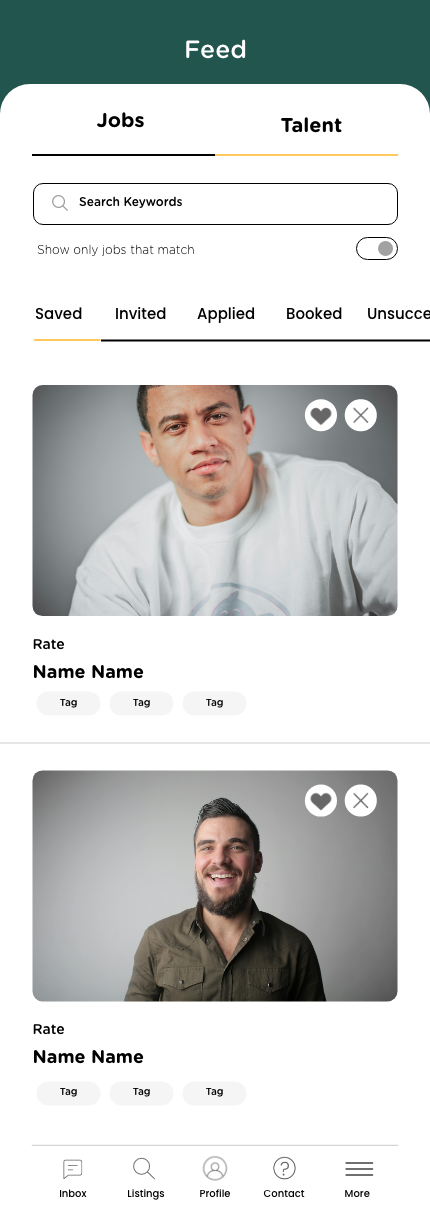
Task: Open the first talent photo with white sweatshirt
Action: click(215, 500)
